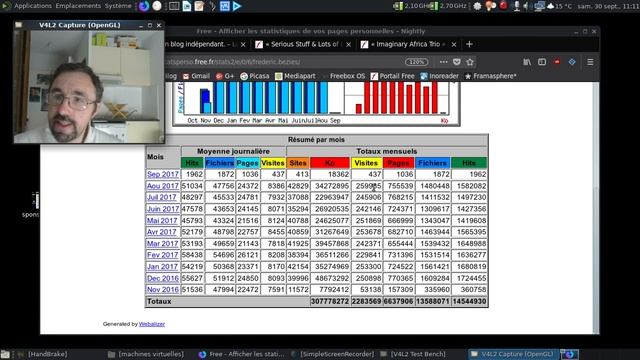Screen dimensions: 640x360
Task: Click the 2.70 GHz CPU frequency indicator
Action: tap(448, 6)
